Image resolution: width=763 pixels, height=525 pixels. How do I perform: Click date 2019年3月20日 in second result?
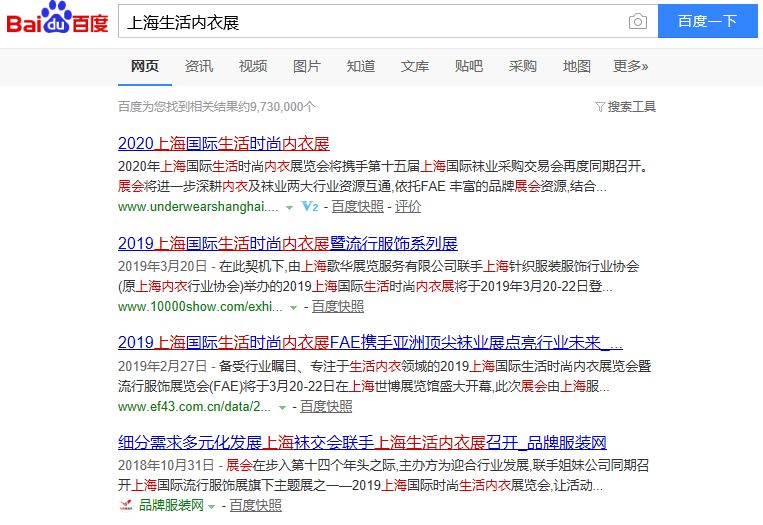click(x=163, y=266)
